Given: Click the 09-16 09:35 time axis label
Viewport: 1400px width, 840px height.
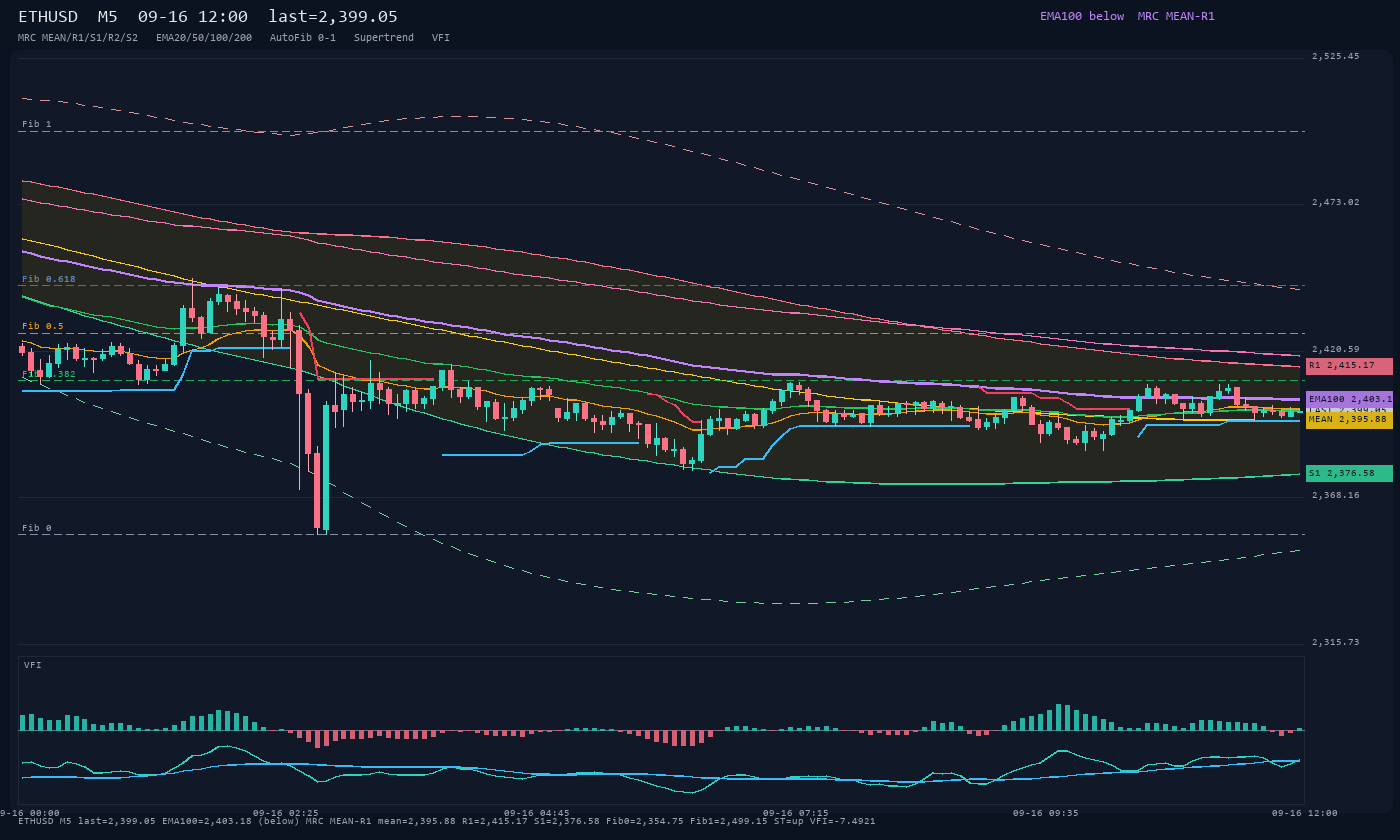Looking at the screenshot, I should point(1046,813).
